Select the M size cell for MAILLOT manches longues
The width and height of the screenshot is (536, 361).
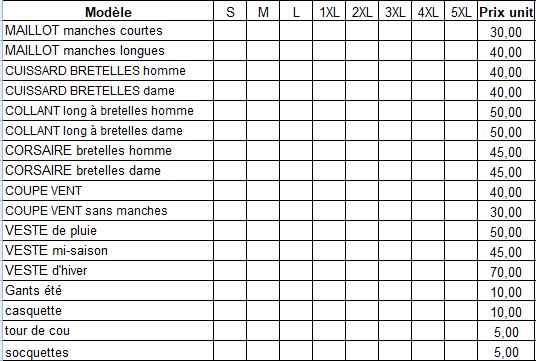click(x=263, y=51)
